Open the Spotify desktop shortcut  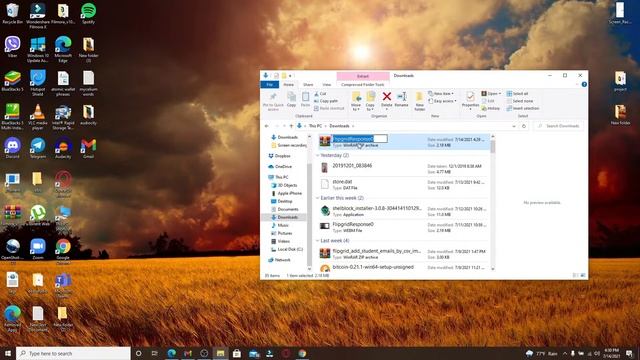point(88,13)
